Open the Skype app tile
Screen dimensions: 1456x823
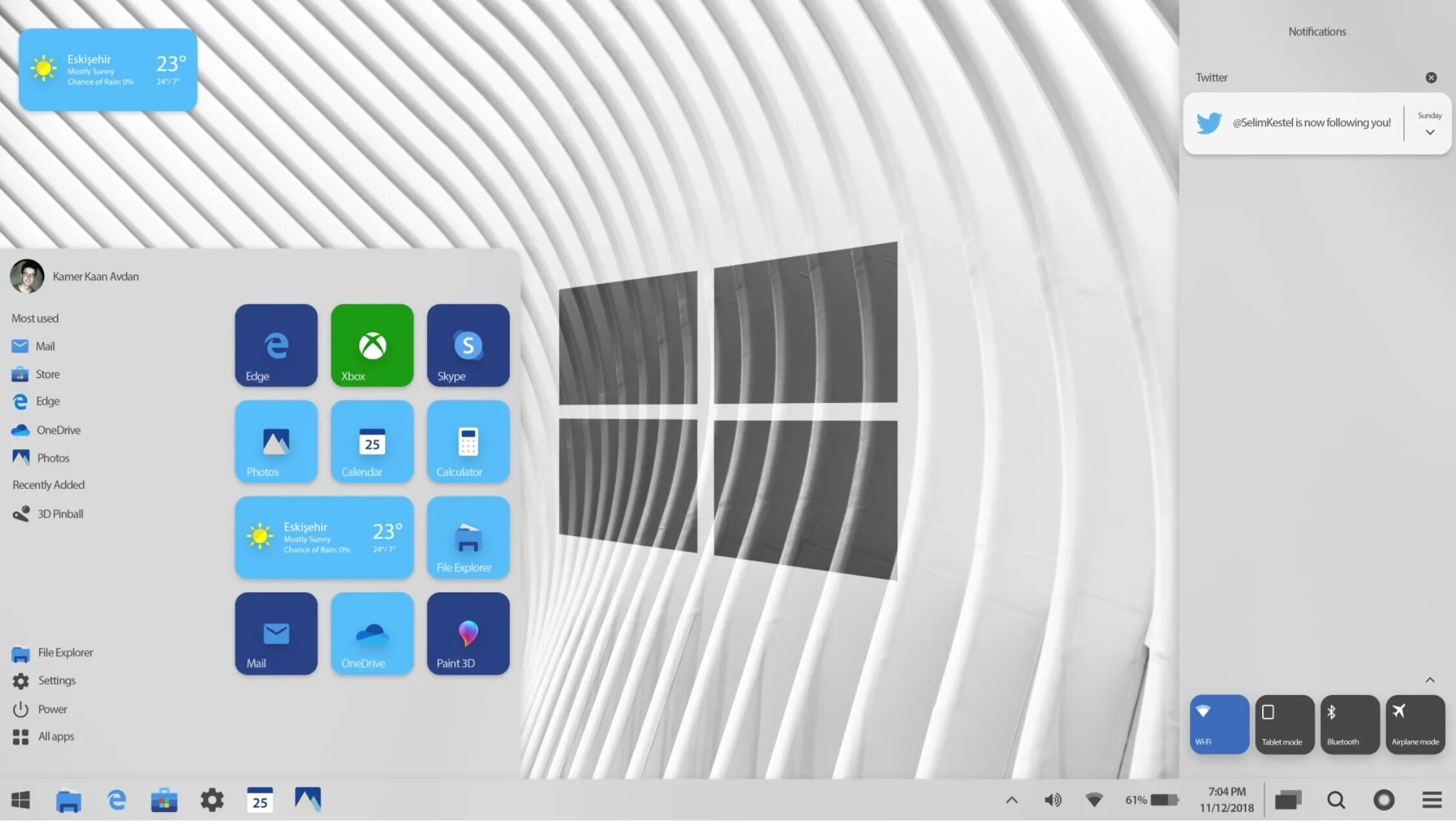(x=467, y=344)
